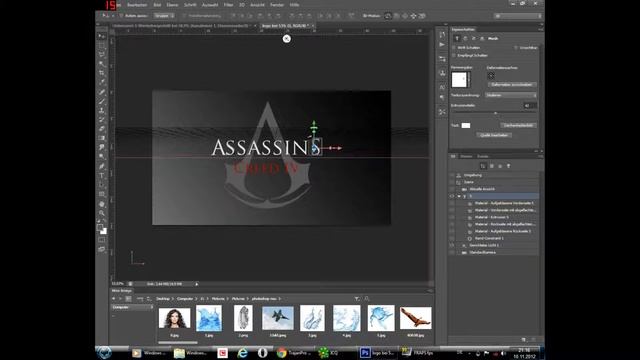Click the Mini Bridge search icon
The image size is (640, 360).
pos(367,299)
